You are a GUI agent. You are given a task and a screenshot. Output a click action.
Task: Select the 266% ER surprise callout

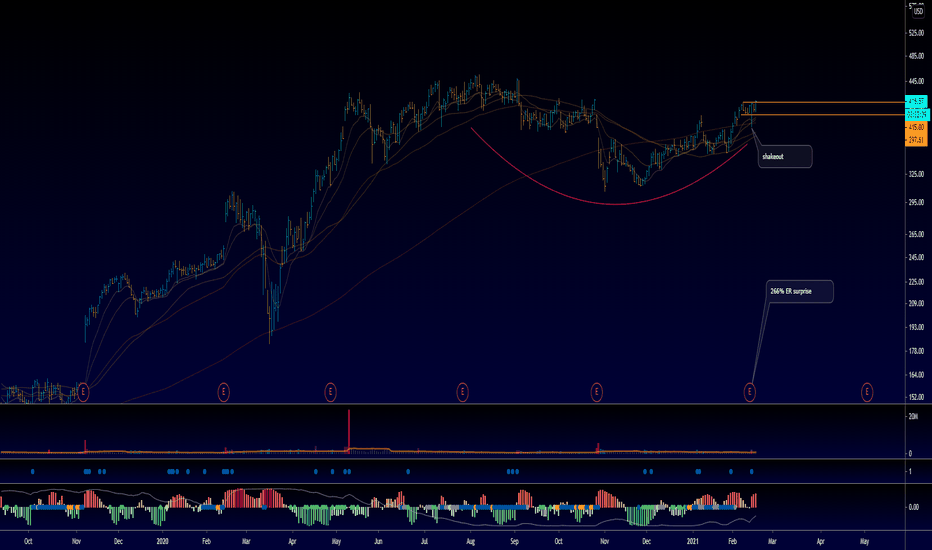[x=799, y=291]
